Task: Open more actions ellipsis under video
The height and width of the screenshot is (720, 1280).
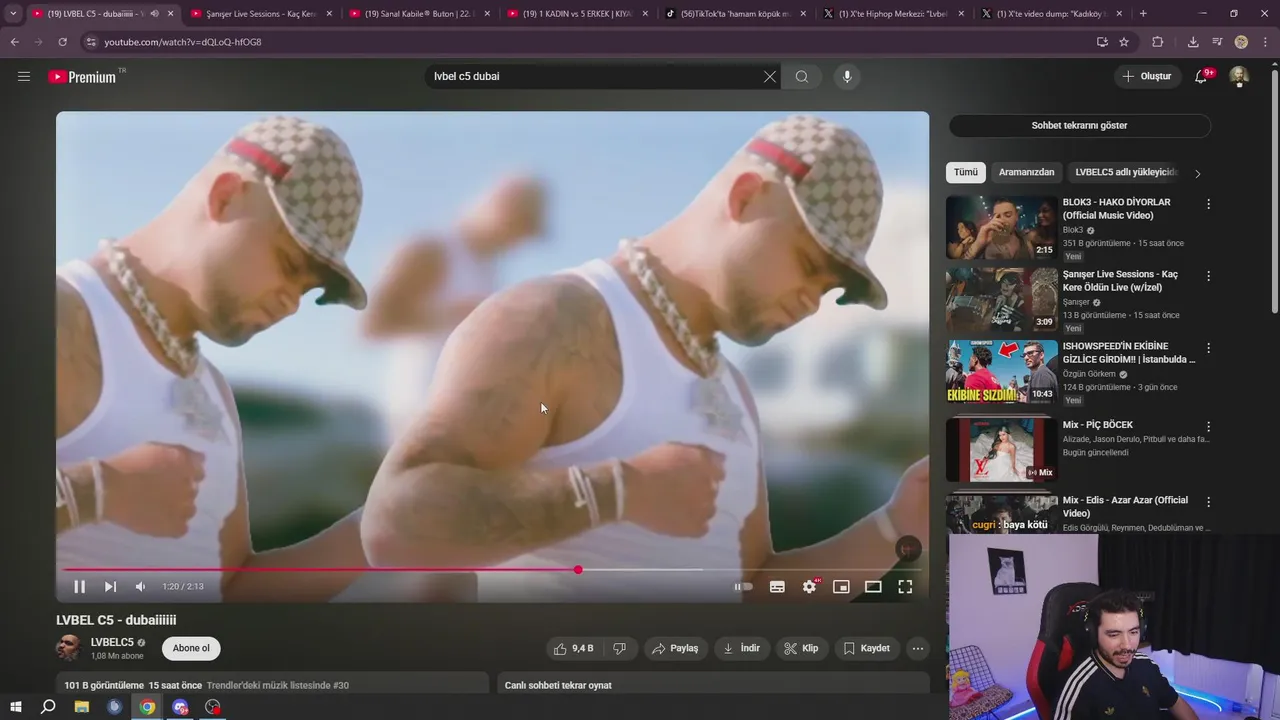Action: pyautogui.click(x=917, y=648)
